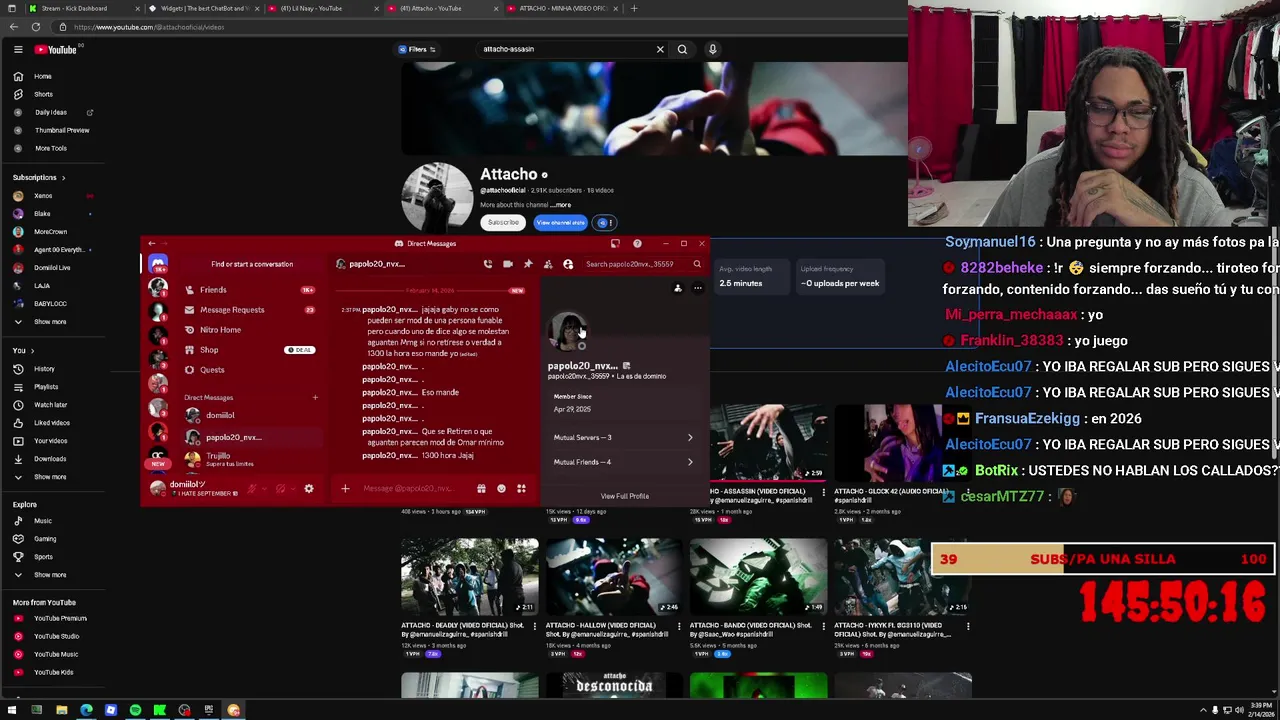
Task: Open the ATTACHO - HALLOW video thumbnail
Action: coord(614,576)
